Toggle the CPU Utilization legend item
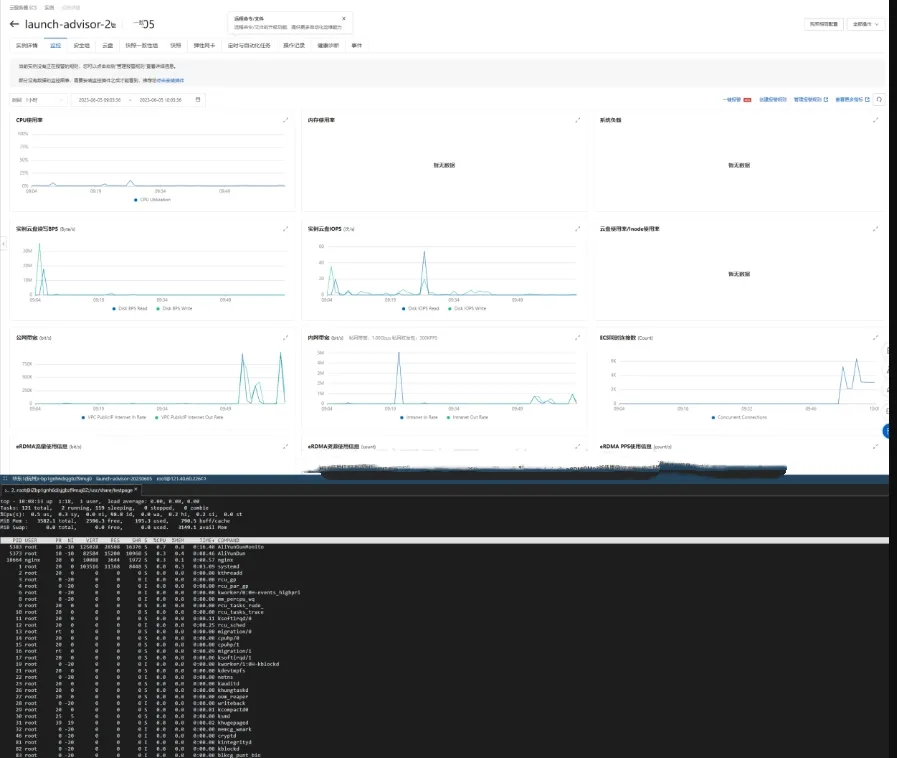Screen dimensions: 897x758 [152, 200]
